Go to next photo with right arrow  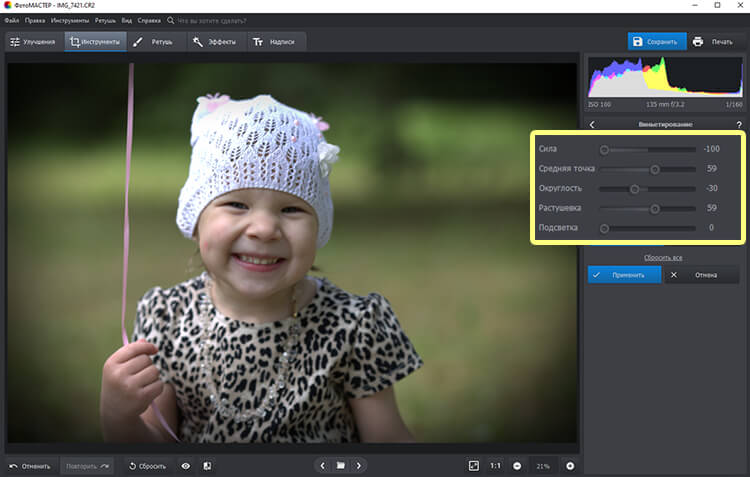[359, 466]
